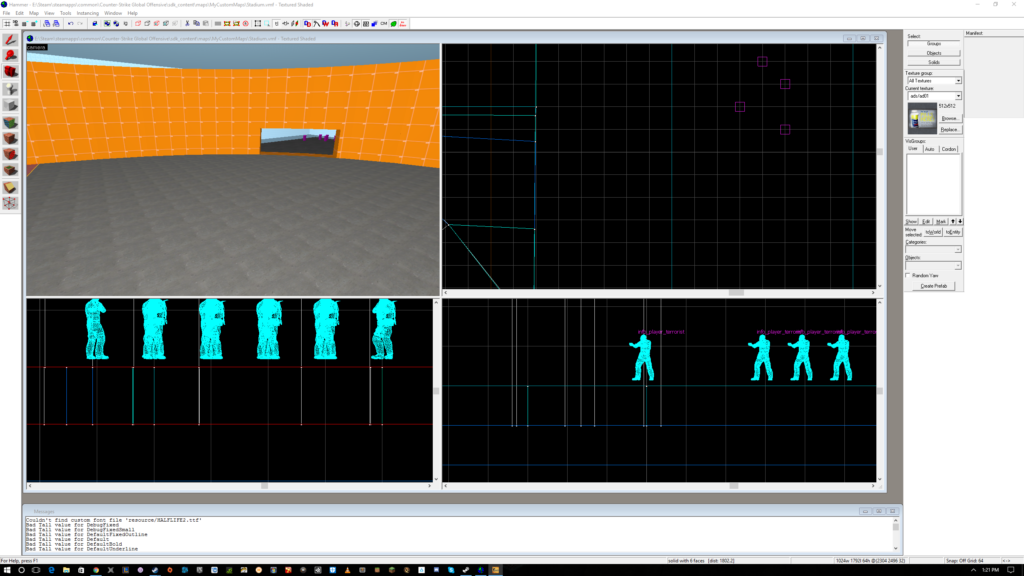1024x576 pixels.
Task: Click the VisGroups Mark button
Action: [940, 221]
